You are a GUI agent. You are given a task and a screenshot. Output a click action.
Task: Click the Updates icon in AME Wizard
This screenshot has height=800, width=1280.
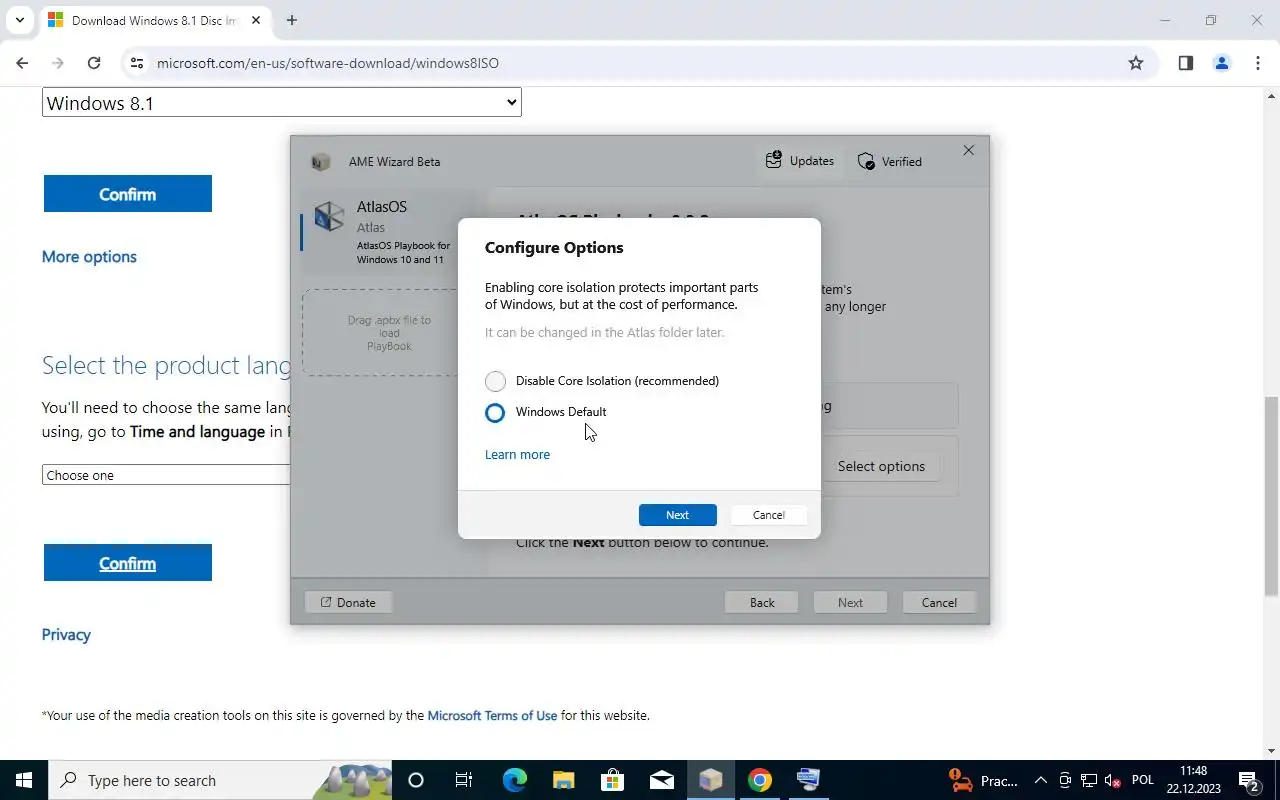[773, 160]
